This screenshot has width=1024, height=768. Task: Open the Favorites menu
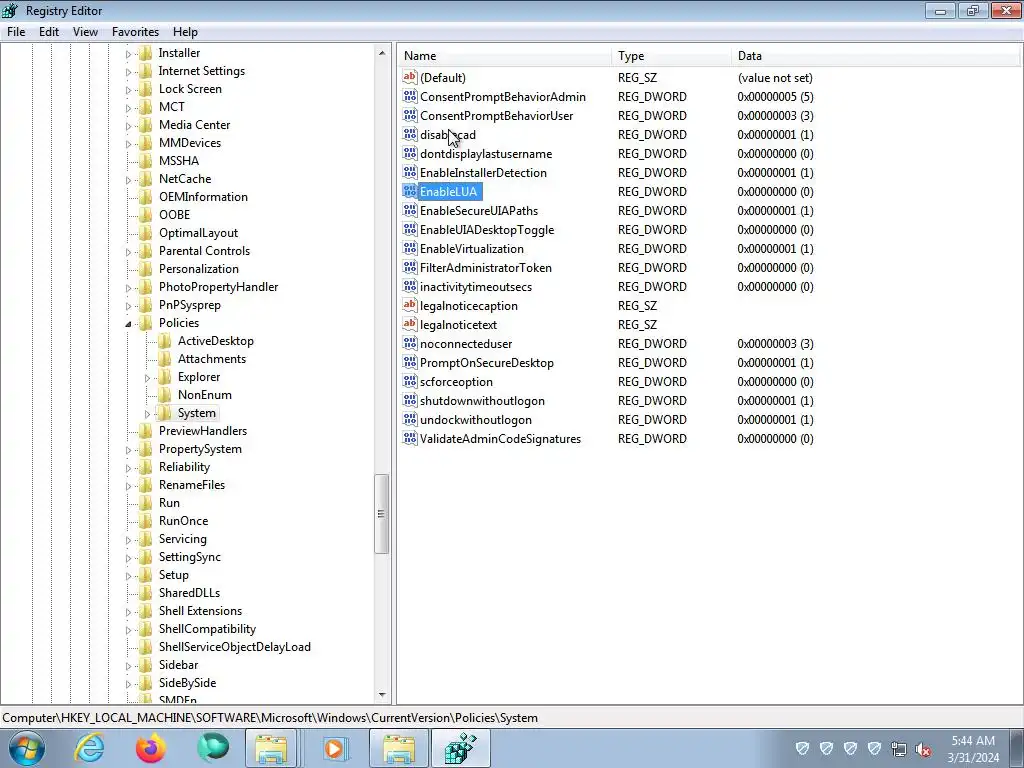tap(135, 31)
